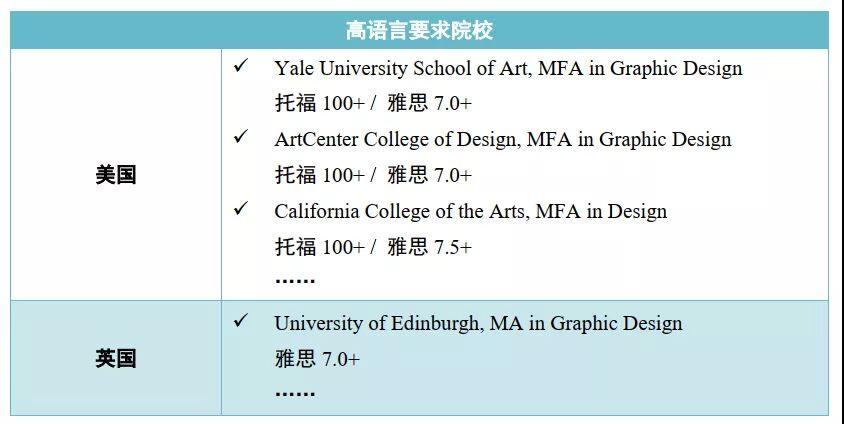Image resolution: width=844 pixels, height=424 pixels.
Task: Select the table header 高语言要求院校
Action: pos(419,30)
